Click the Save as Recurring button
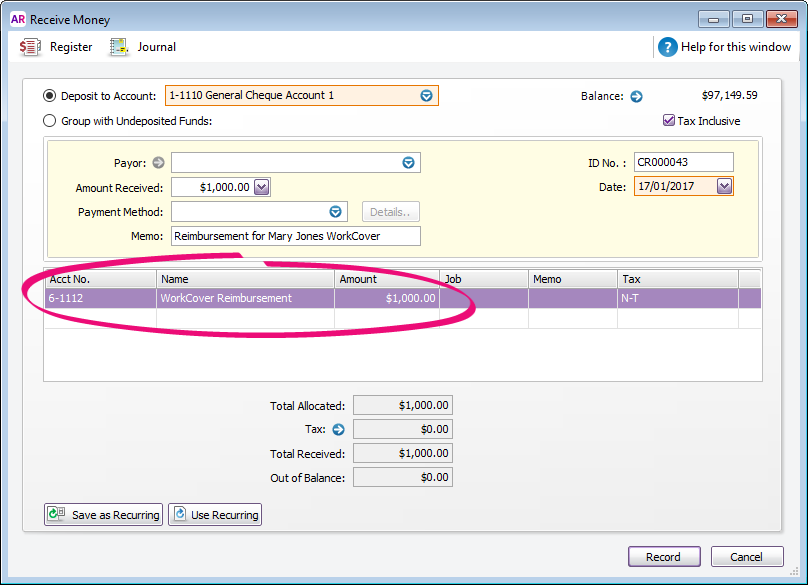The width and height of the screenshot is (808, 585). (x=104, y=515)
